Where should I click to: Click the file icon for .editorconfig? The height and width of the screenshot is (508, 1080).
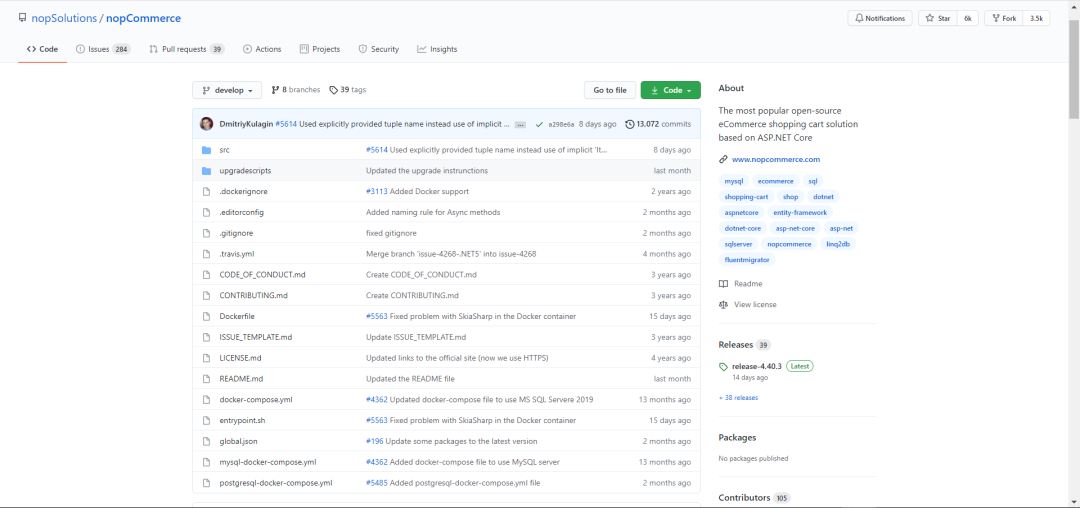coord(206,212)
